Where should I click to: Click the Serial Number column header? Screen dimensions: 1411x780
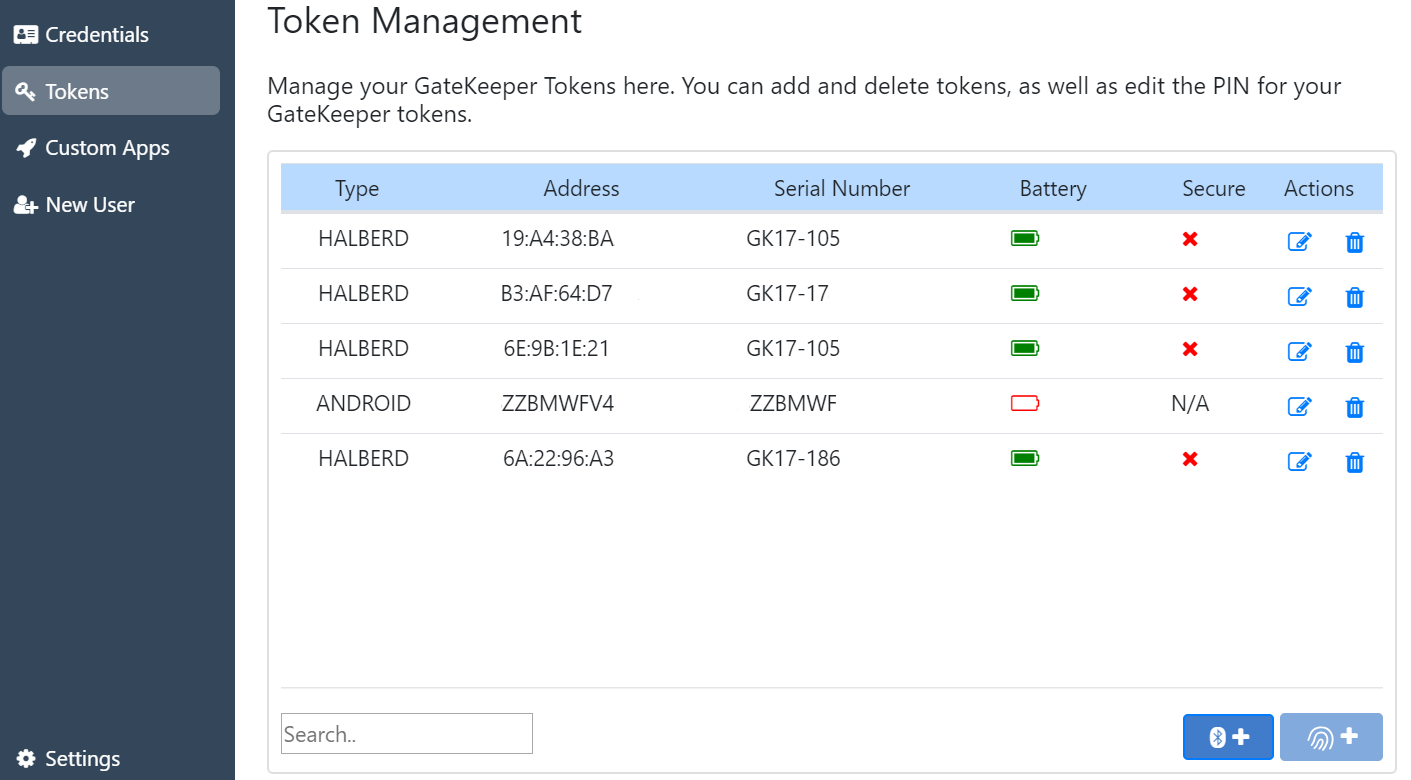click(x=841, y=188)
